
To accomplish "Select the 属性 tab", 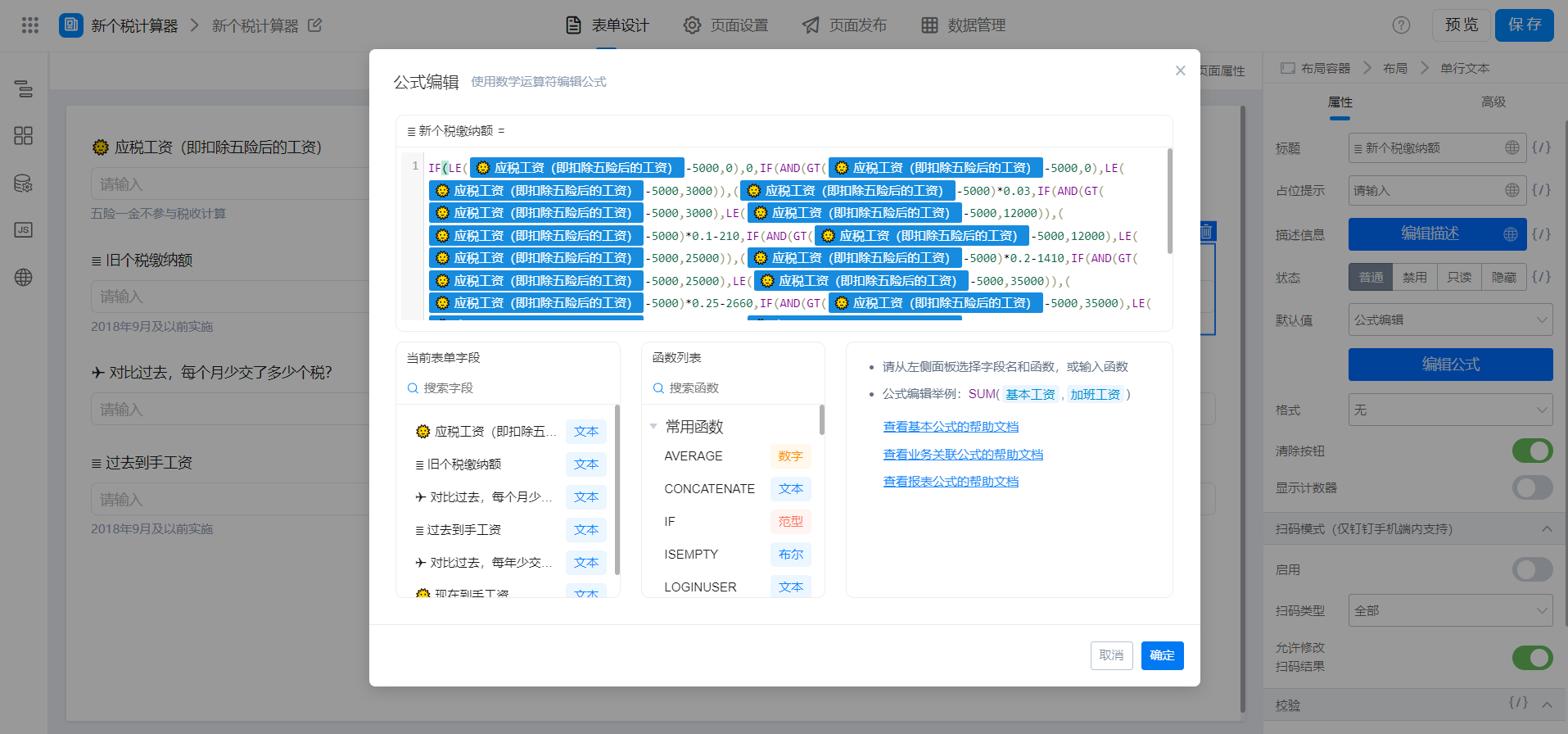I will click(1340, 102).
